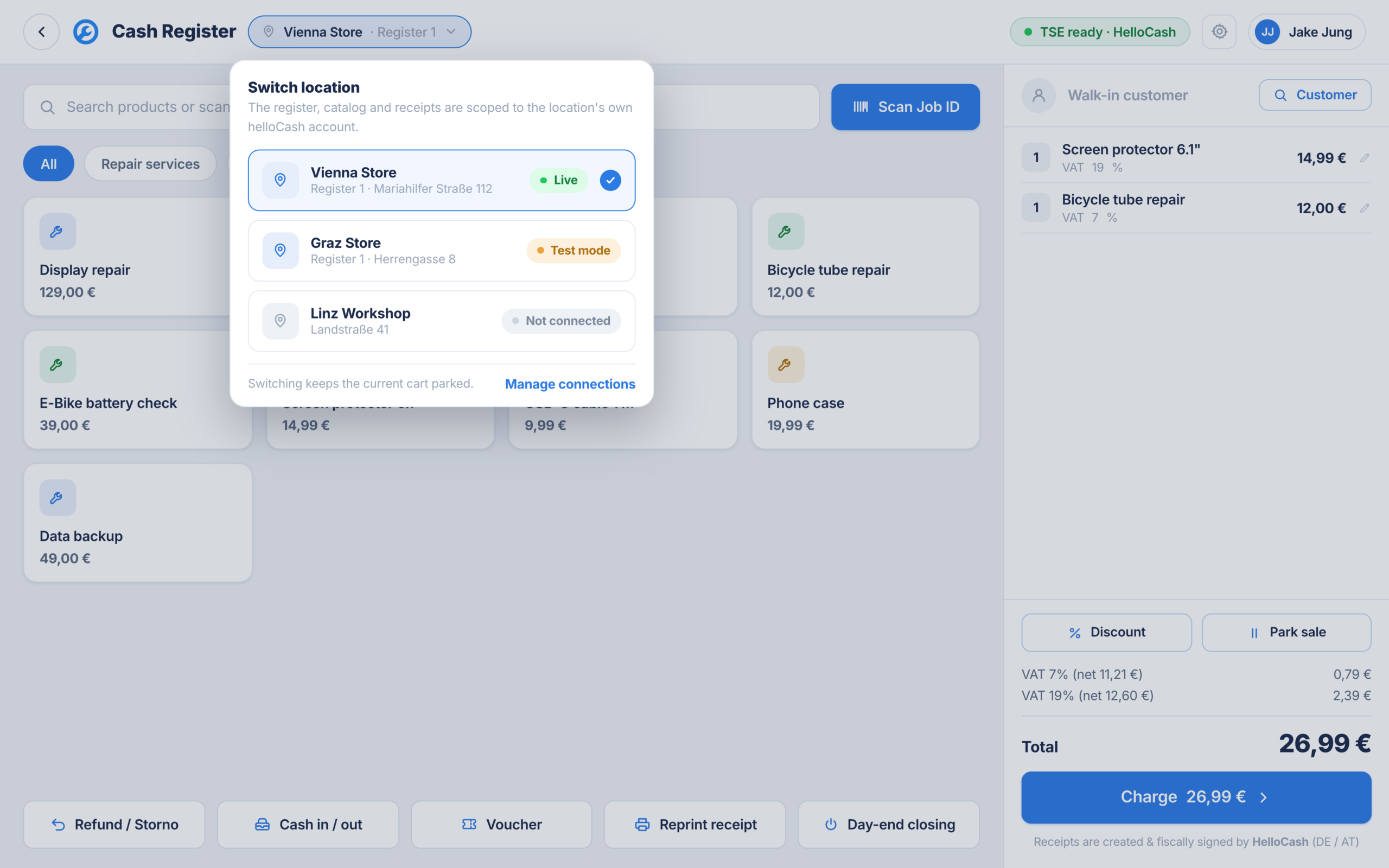This screenshot has height=868, width=1389.
Task: Open Jake Jung user menu
Action: click(1306, 31)
